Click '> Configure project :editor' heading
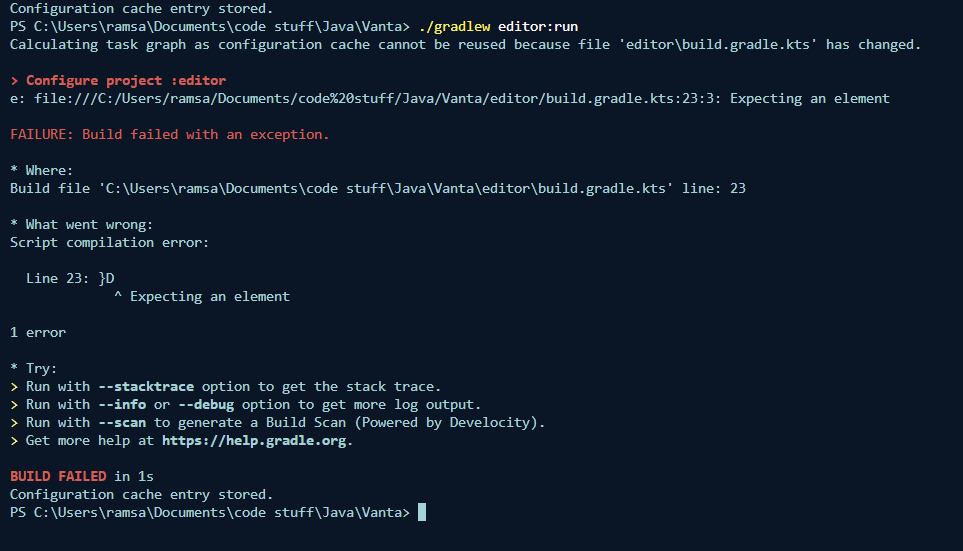 pos(118,80)
